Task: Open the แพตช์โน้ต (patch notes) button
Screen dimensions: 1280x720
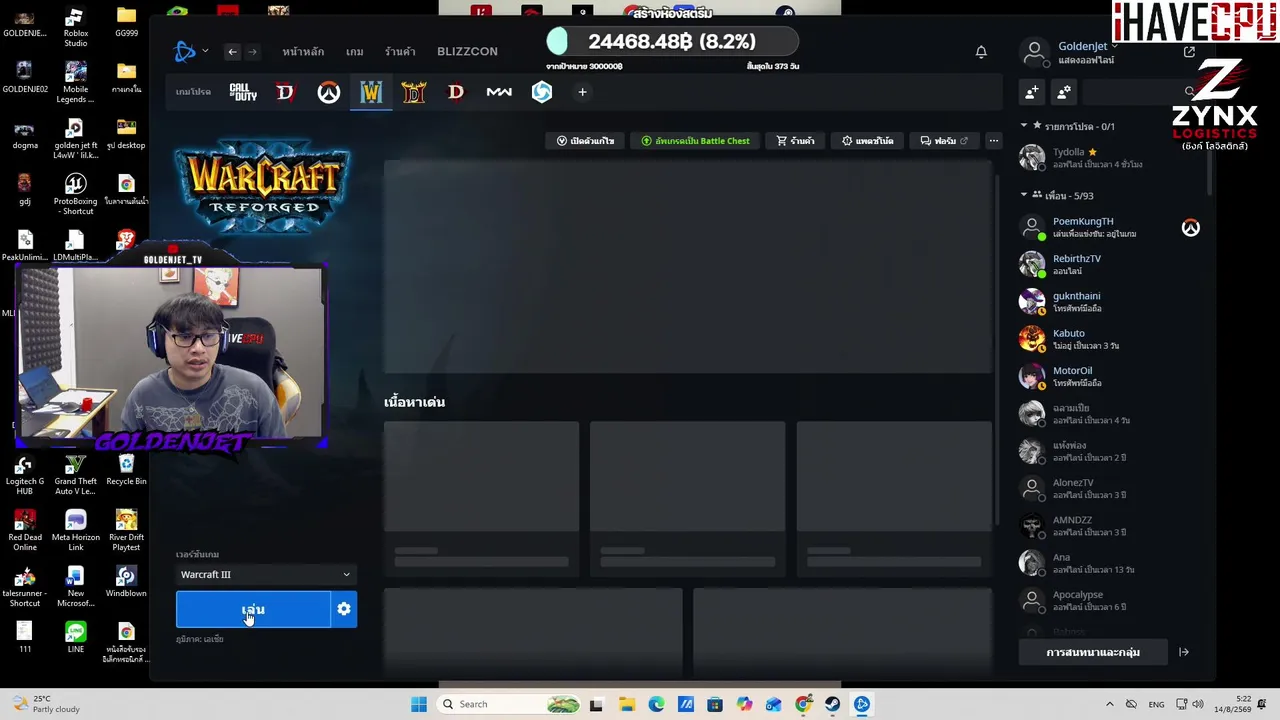Action: [868, 141]
